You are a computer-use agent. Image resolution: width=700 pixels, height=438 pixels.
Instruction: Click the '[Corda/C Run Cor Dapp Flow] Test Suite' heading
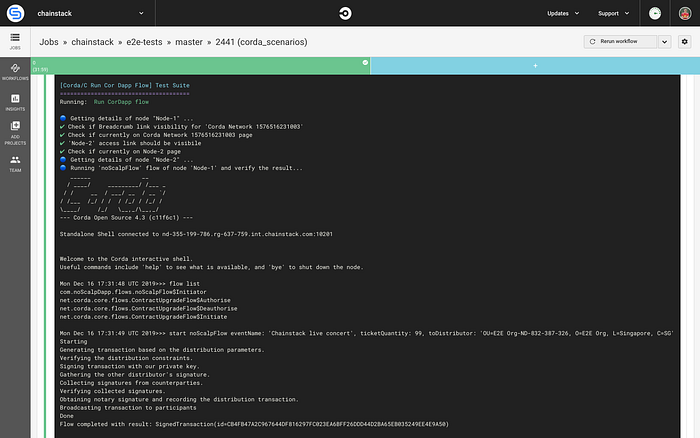click(x=125, y=85)
